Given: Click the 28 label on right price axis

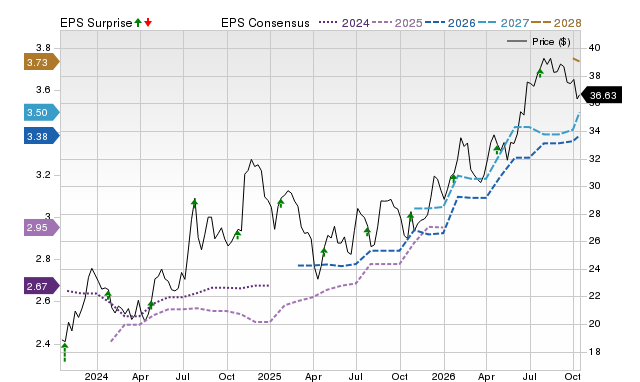Looking at the screenshot, I should [594, 213].
